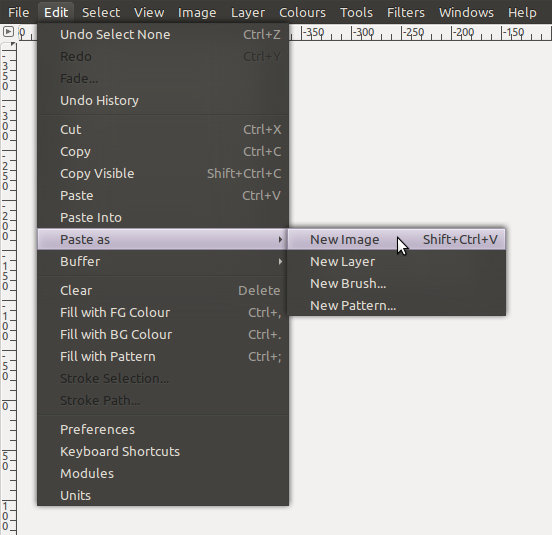Open the Filters menu

[406, 13]
